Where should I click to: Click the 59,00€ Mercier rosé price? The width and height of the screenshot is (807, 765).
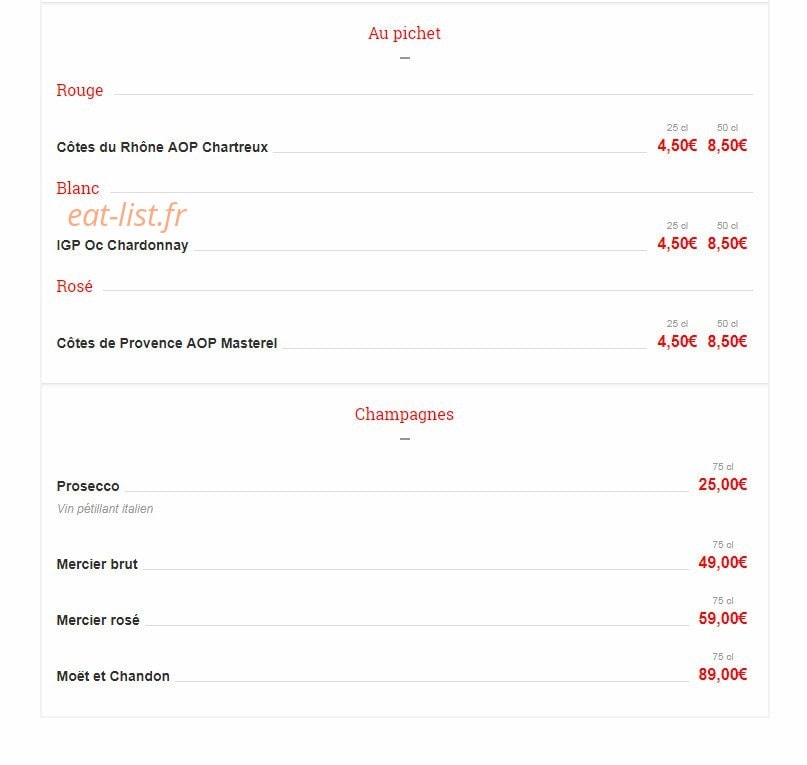pyautogui.click(x=723, y=618)
